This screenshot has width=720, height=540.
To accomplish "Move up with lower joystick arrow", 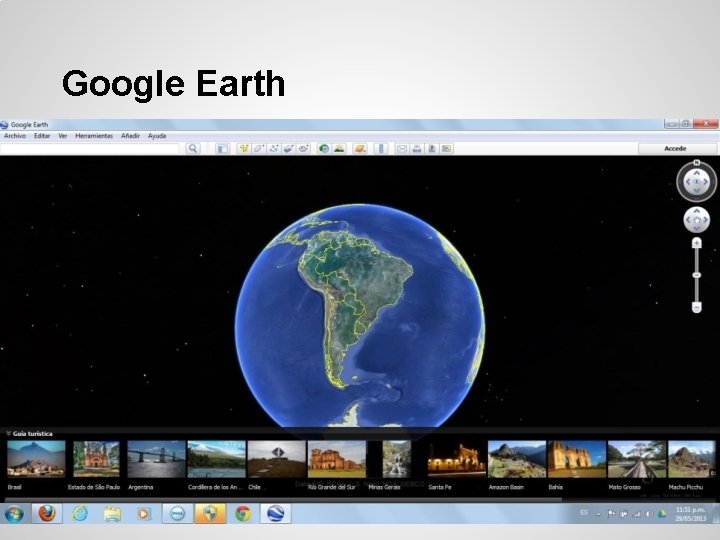I will pos(697,211).
